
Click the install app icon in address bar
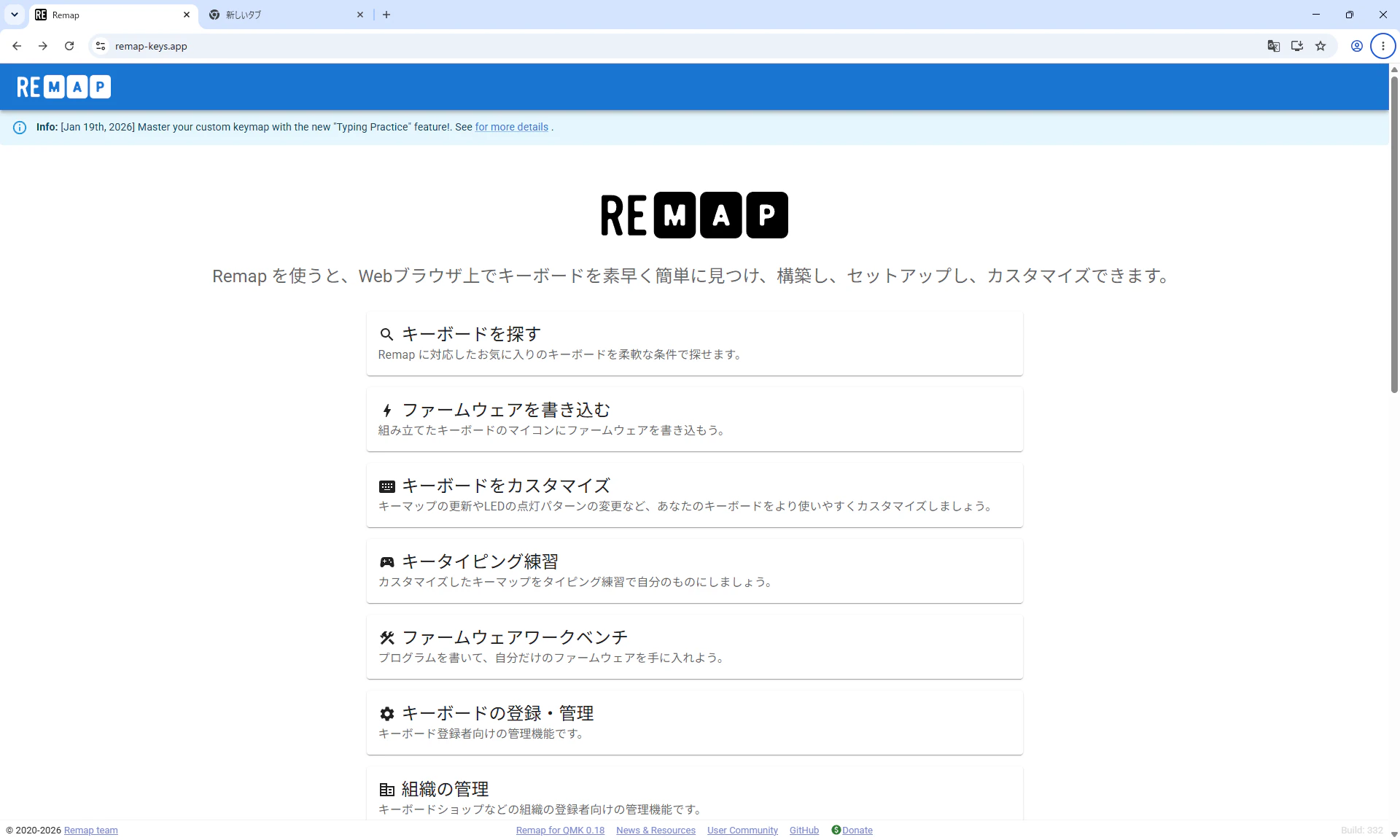pos(1297,46)
